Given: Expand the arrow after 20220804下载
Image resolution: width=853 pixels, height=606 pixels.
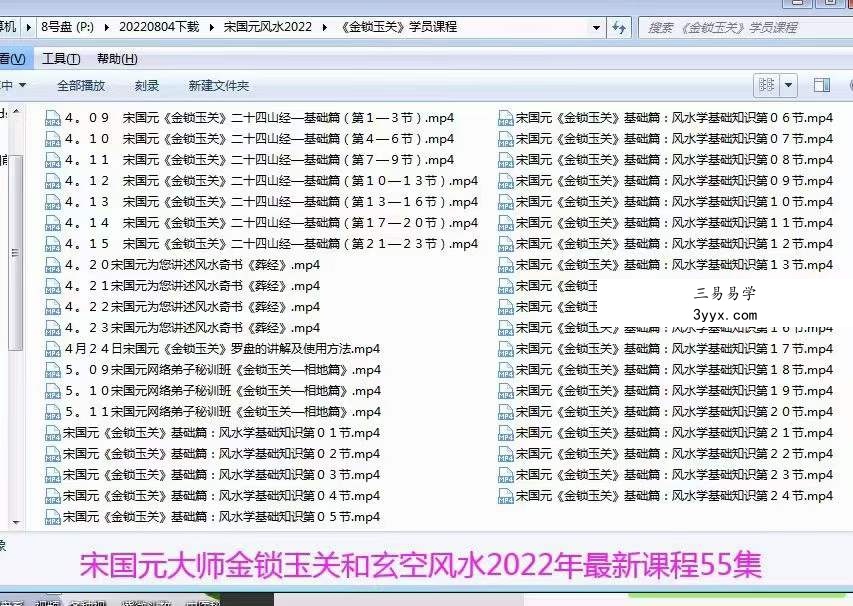Looking at the screenshot, I should click(212, 27).
